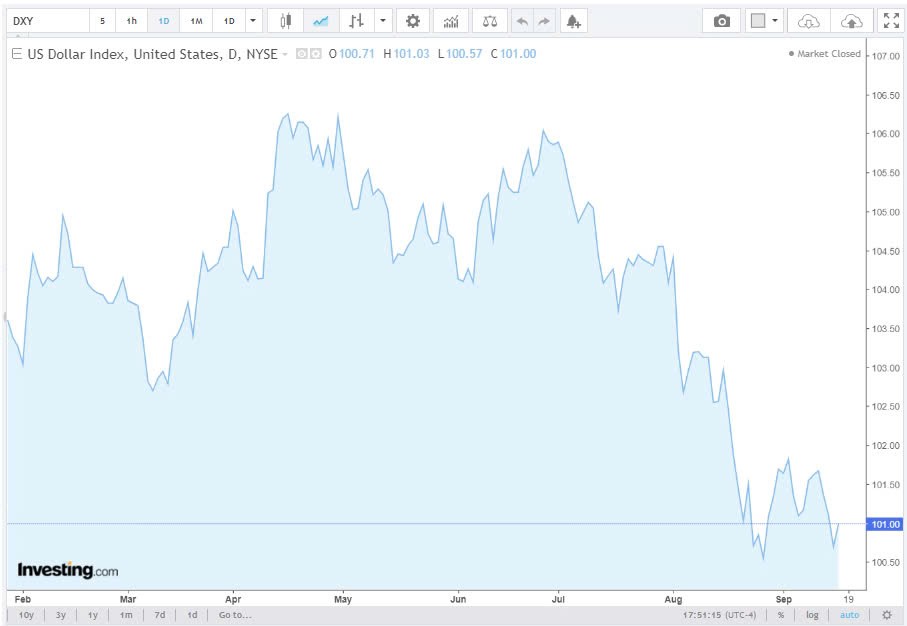Toggle log scale on price axis

(x=814, y=615)
